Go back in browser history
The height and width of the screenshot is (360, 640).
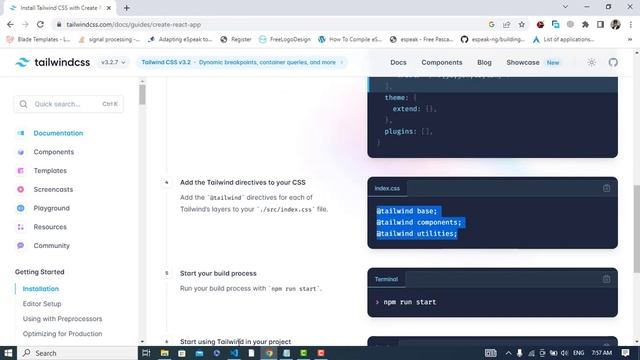(x=10, y=24)
